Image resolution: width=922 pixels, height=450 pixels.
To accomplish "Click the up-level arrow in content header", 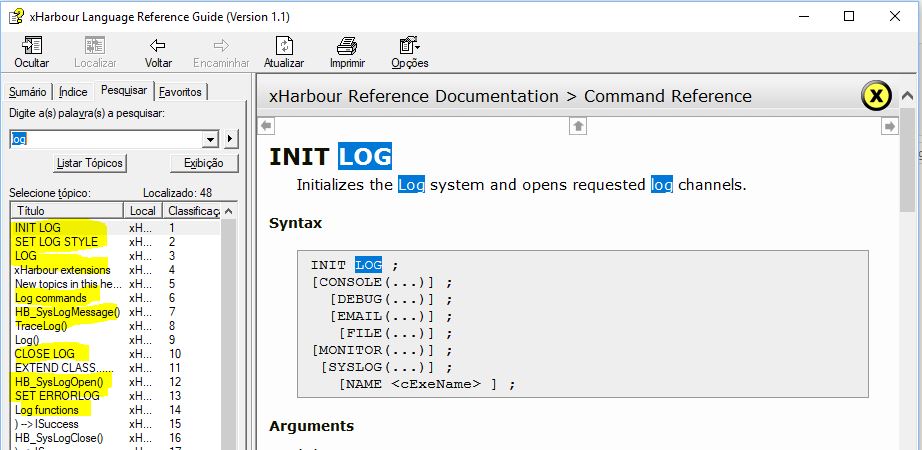I will click(578, 126).
